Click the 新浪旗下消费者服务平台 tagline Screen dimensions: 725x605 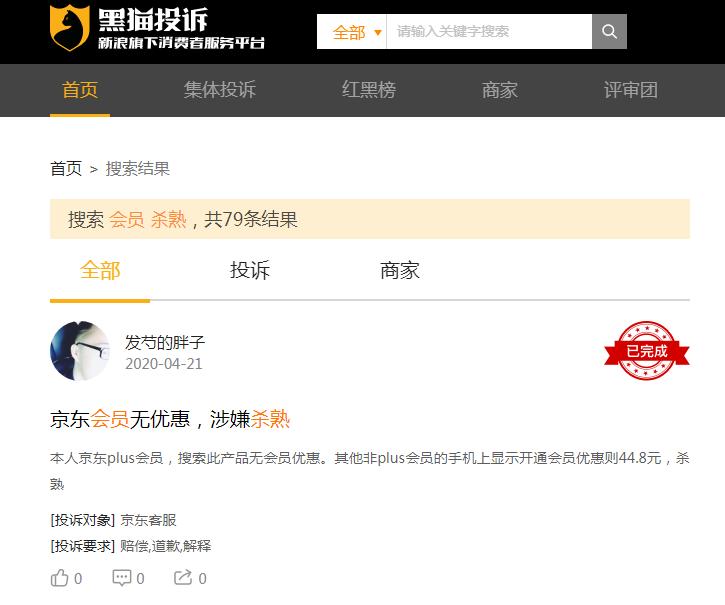click(x=181, y=43)
